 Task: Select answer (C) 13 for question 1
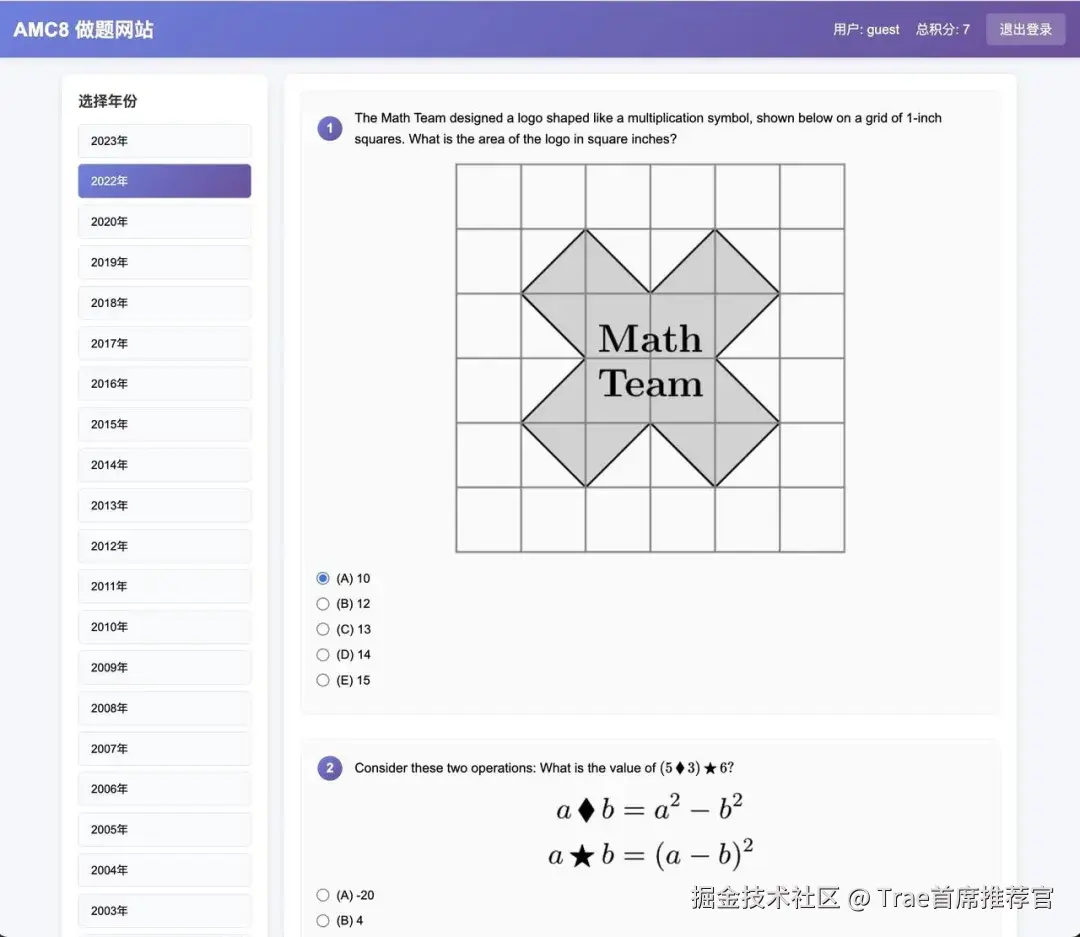point(323,629)
